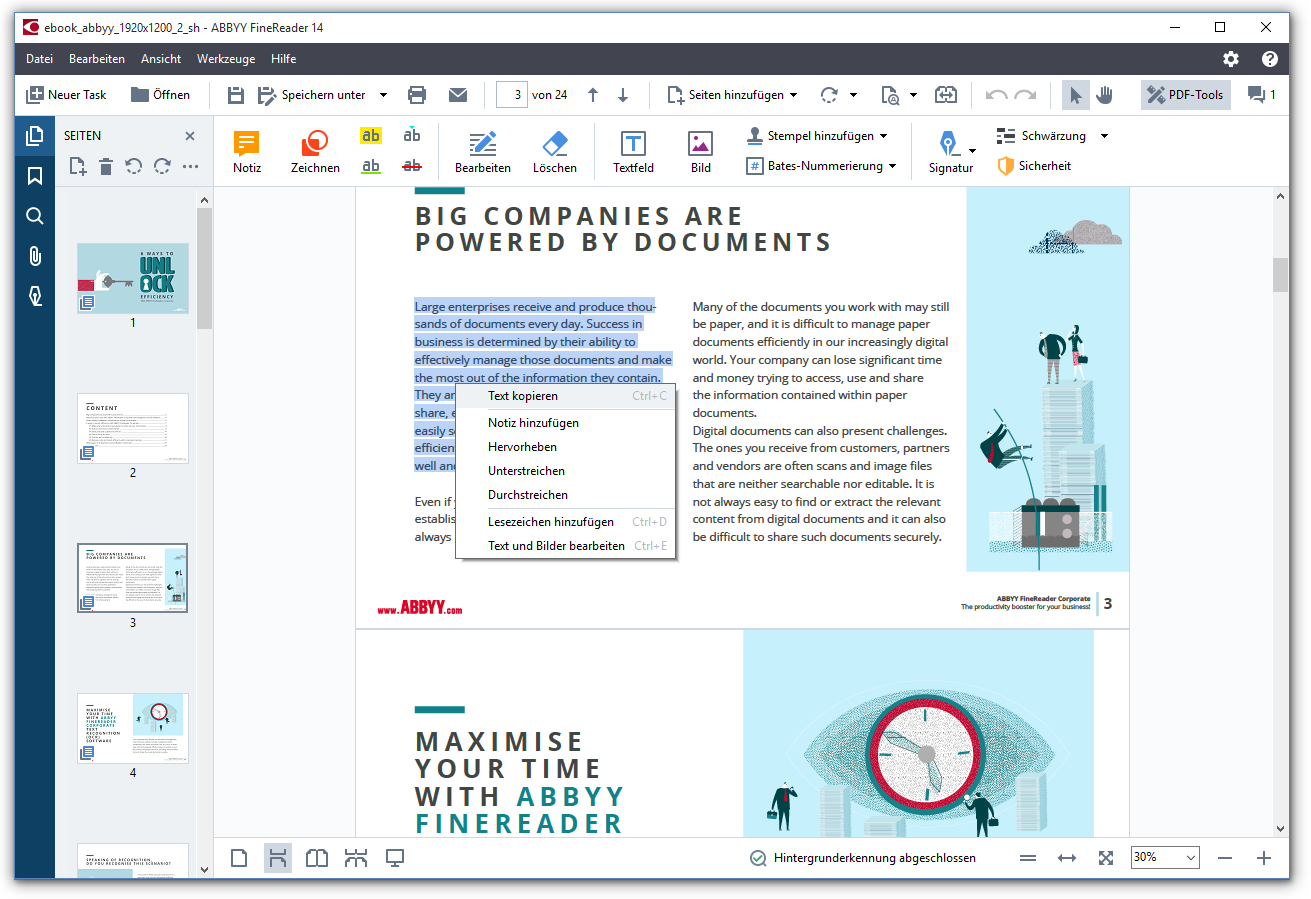
Task: Expand the Schwärzung dropdown arrow
Action: tap(1104, 136)
